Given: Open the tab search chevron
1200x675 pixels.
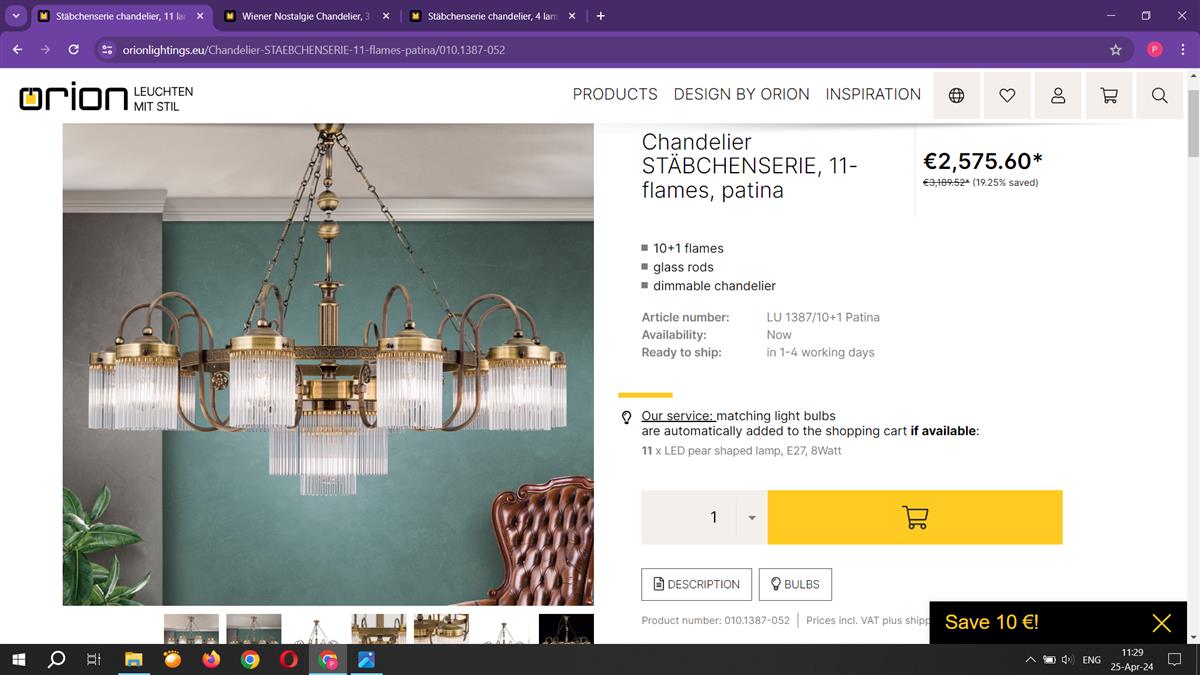Looking at the screenshot, I should coord(16,16).
